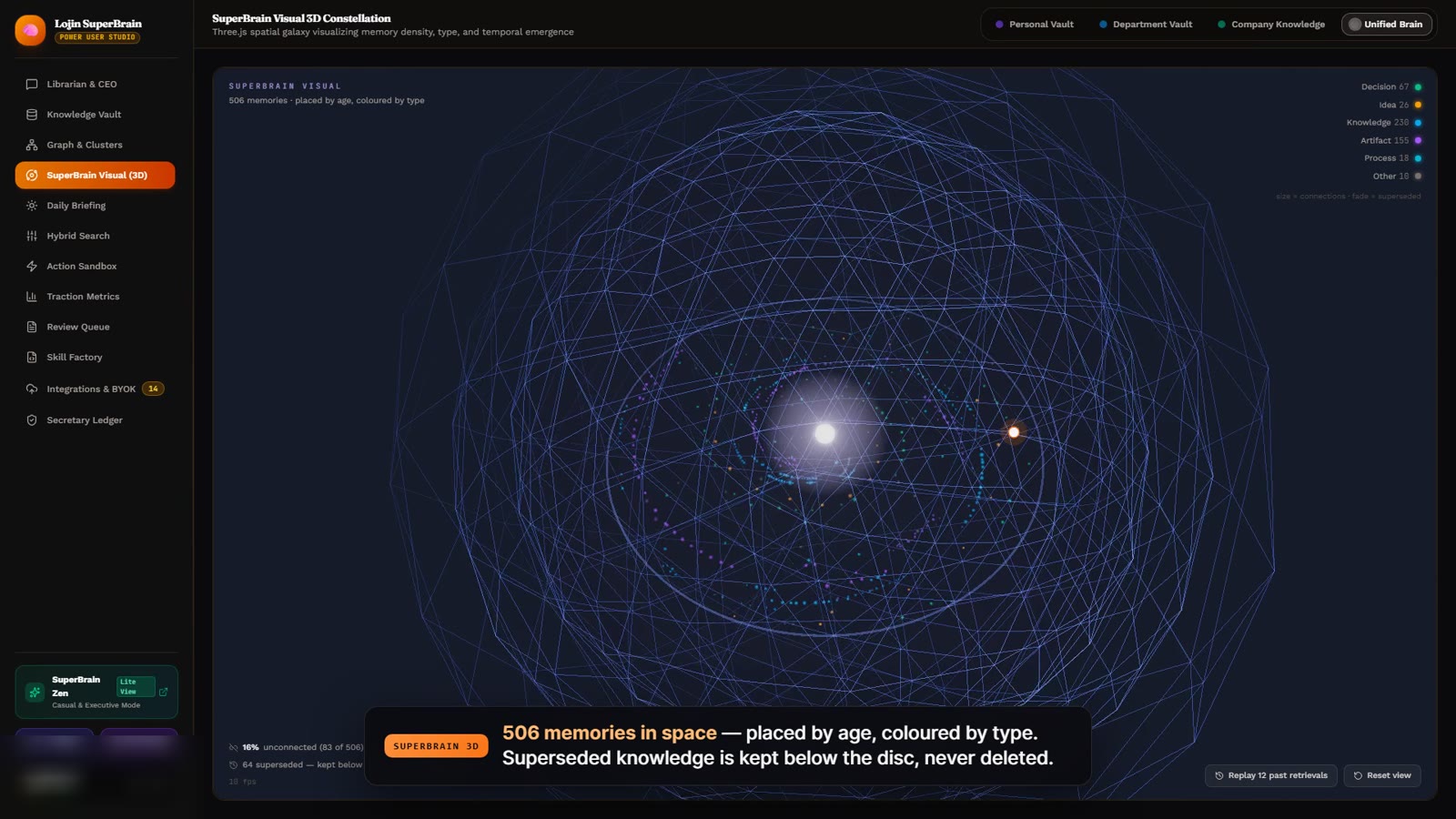The width and height of the screenshot is (1456, 819).
Task: Click the Reset view button
Action: pyautogui.click(x=1382, y=775)
